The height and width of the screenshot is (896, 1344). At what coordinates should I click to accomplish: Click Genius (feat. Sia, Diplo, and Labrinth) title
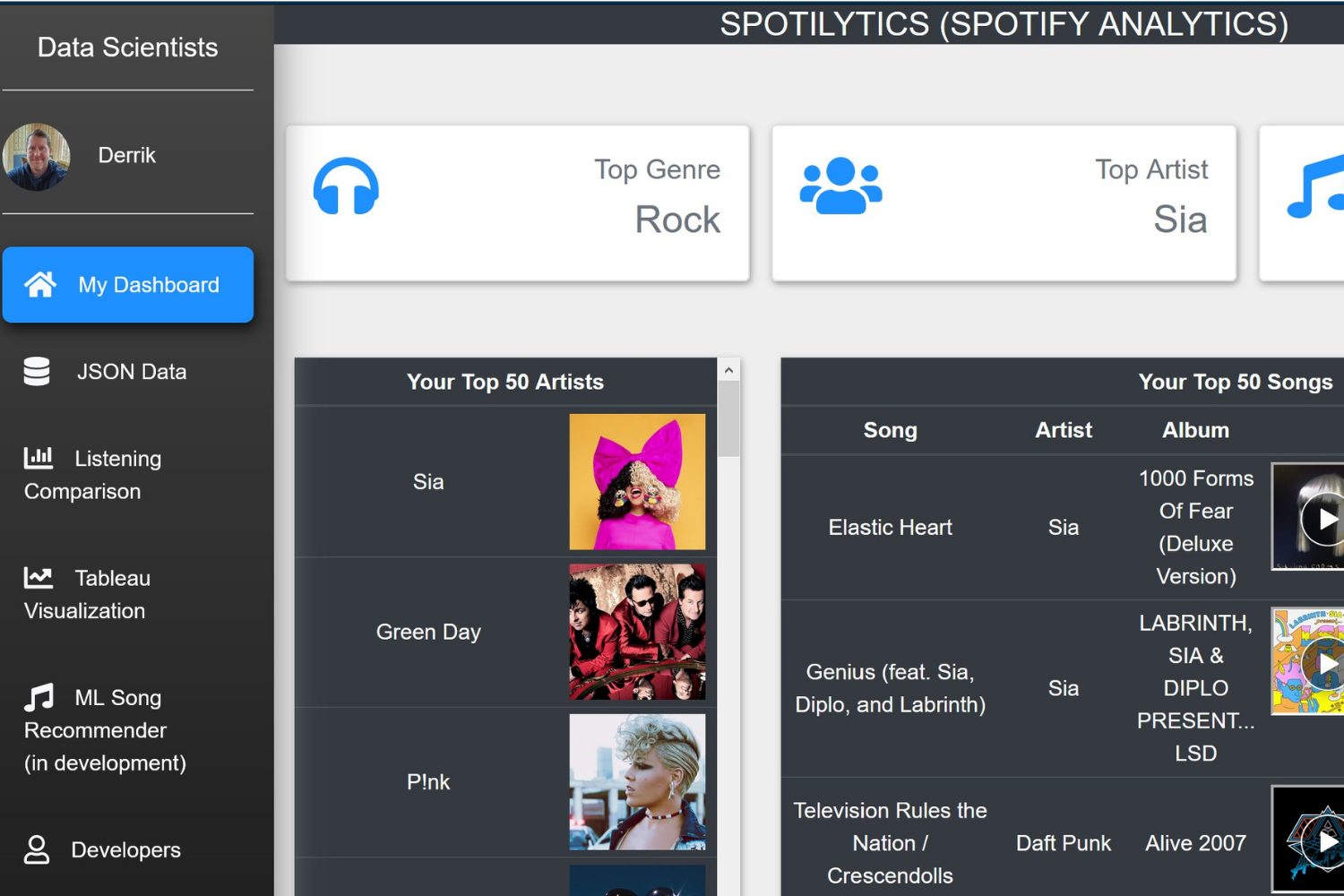pos(890,688)
